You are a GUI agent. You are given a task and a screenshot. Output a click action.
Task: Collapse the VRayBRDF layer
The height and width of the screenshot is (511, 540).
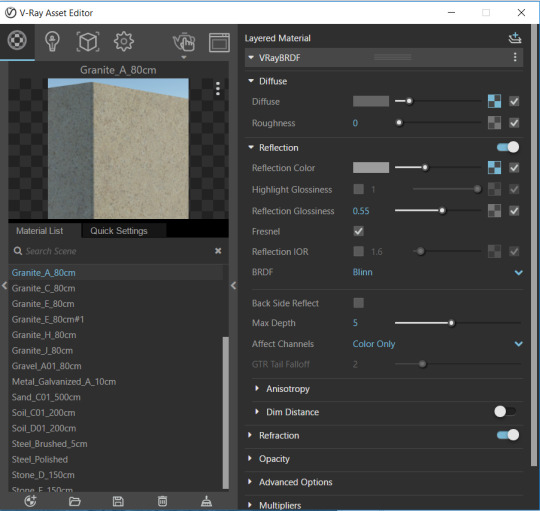[251, 57]
